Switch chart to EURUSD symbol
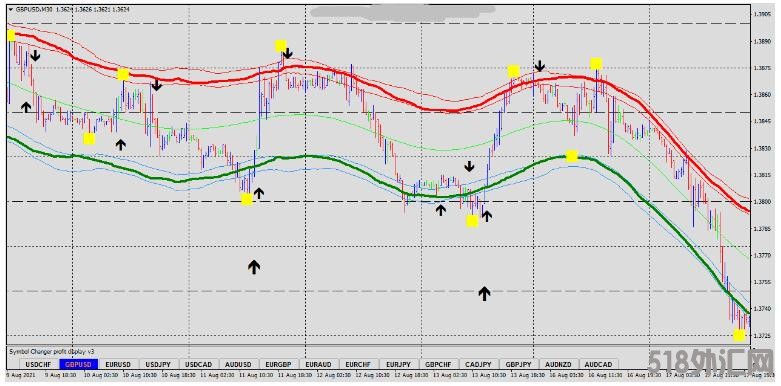 (118, 364)
